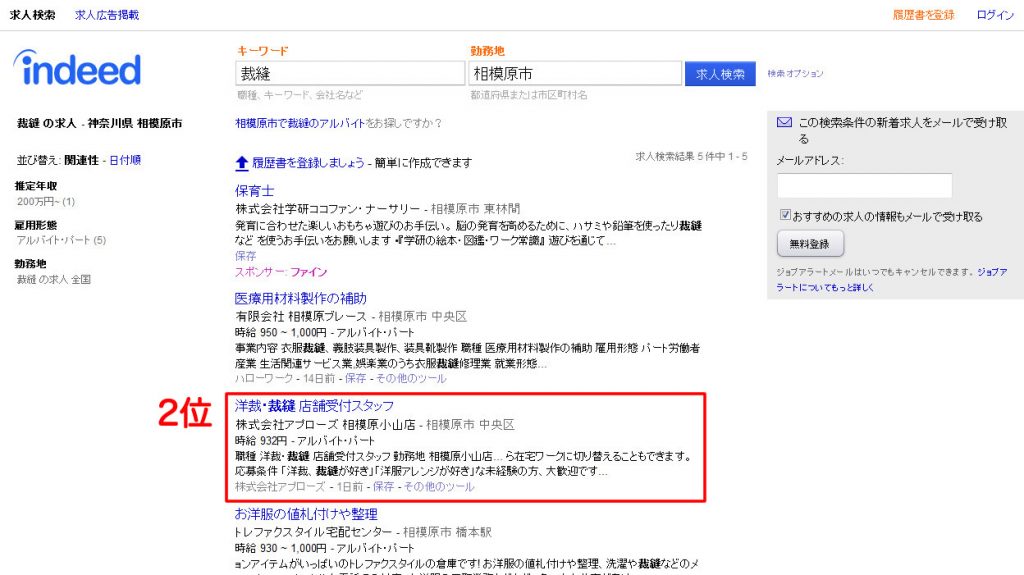Focus the 勤務地 input containing 相模原市
The height and width of the screenshot is (575, 1024).
(x=575, y=73)
